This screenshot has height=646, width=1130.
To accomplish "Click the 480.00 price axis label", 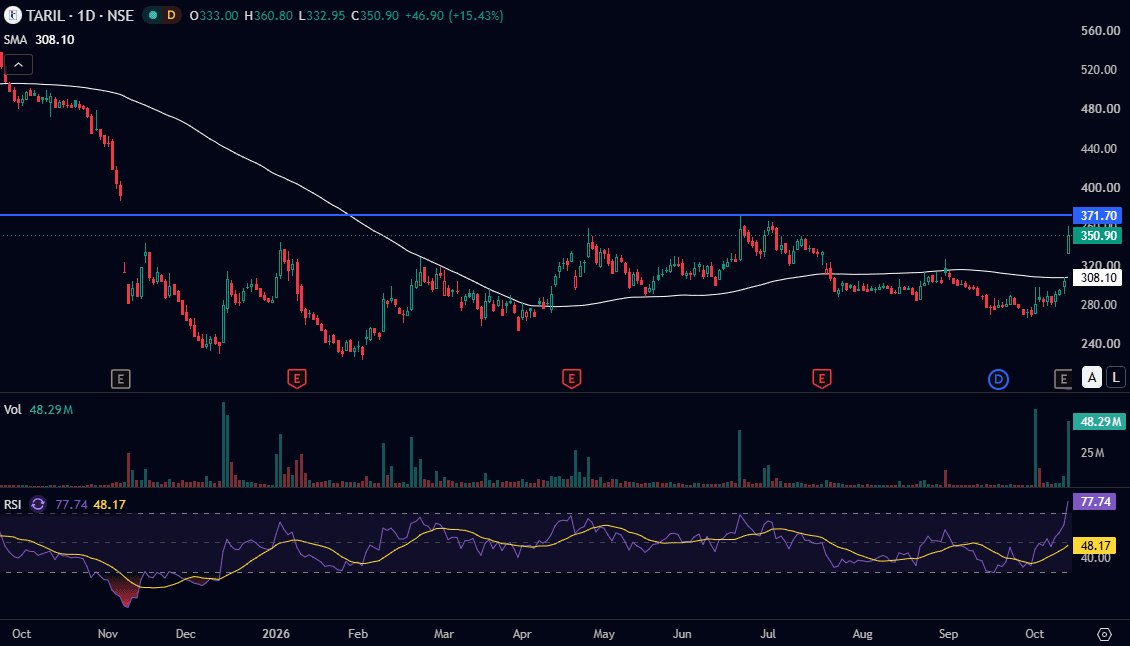I will [x=1100, y=109].
